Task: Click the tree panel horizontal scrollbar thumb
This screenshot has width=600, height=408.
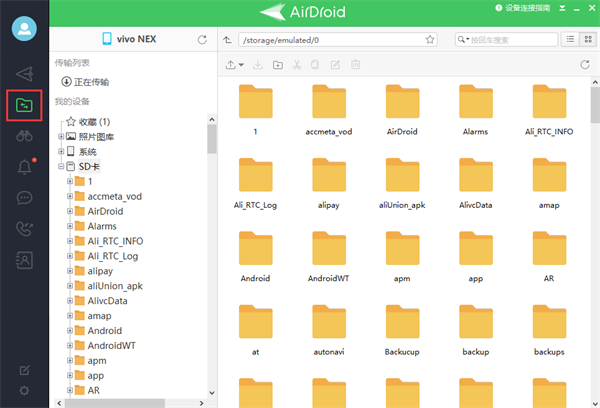Action: 115,403
